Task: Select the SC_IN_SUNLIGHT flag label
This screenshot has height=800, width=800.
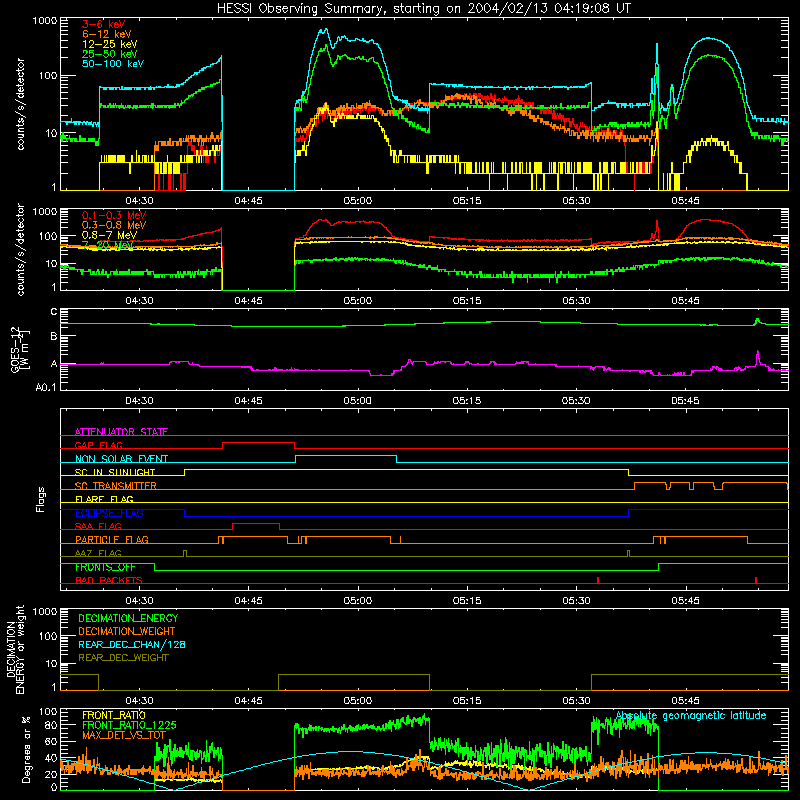Action: [115, 472]
